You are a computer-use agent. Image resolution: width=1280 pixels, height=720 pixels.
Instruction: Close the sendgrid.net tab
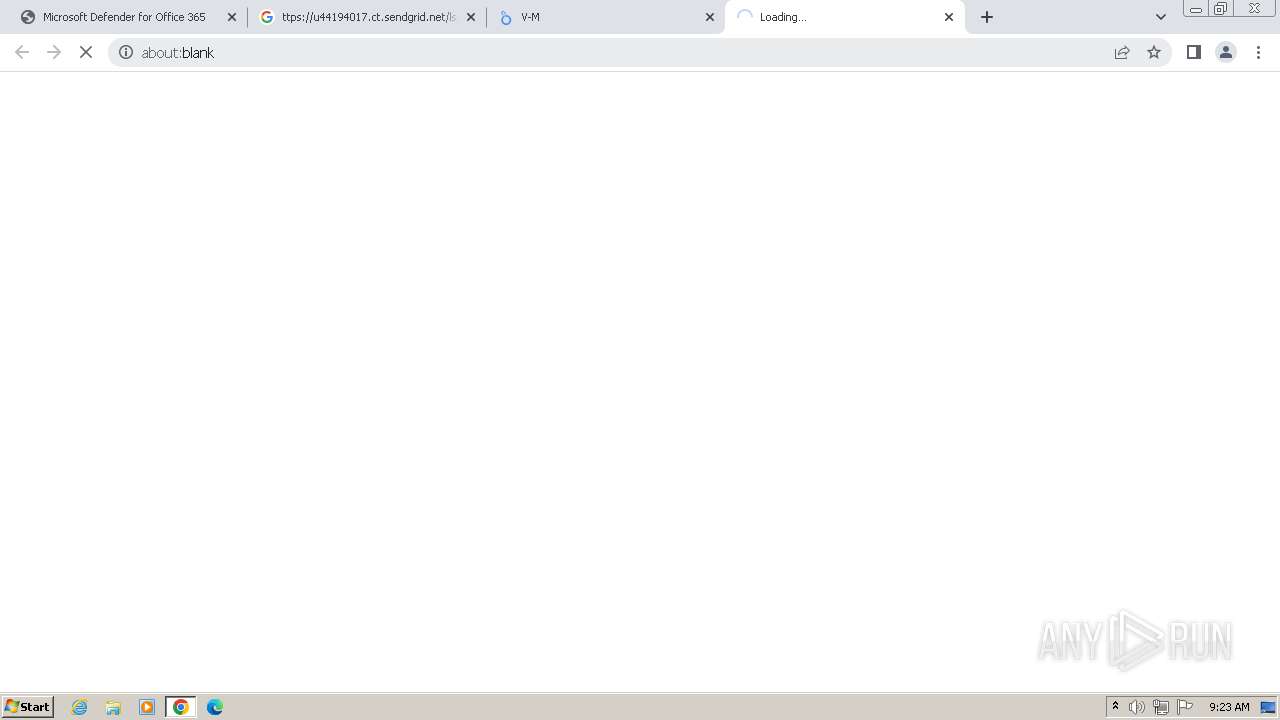coord(471,17)
